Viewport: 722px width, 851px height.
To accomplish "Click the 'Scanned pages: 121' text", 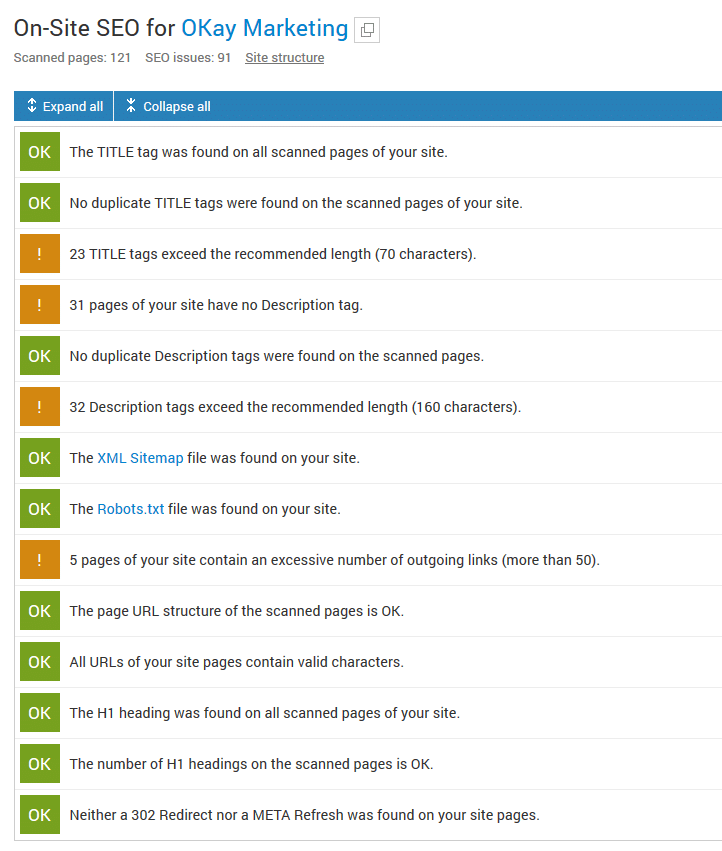I will [x=72, y=58].
